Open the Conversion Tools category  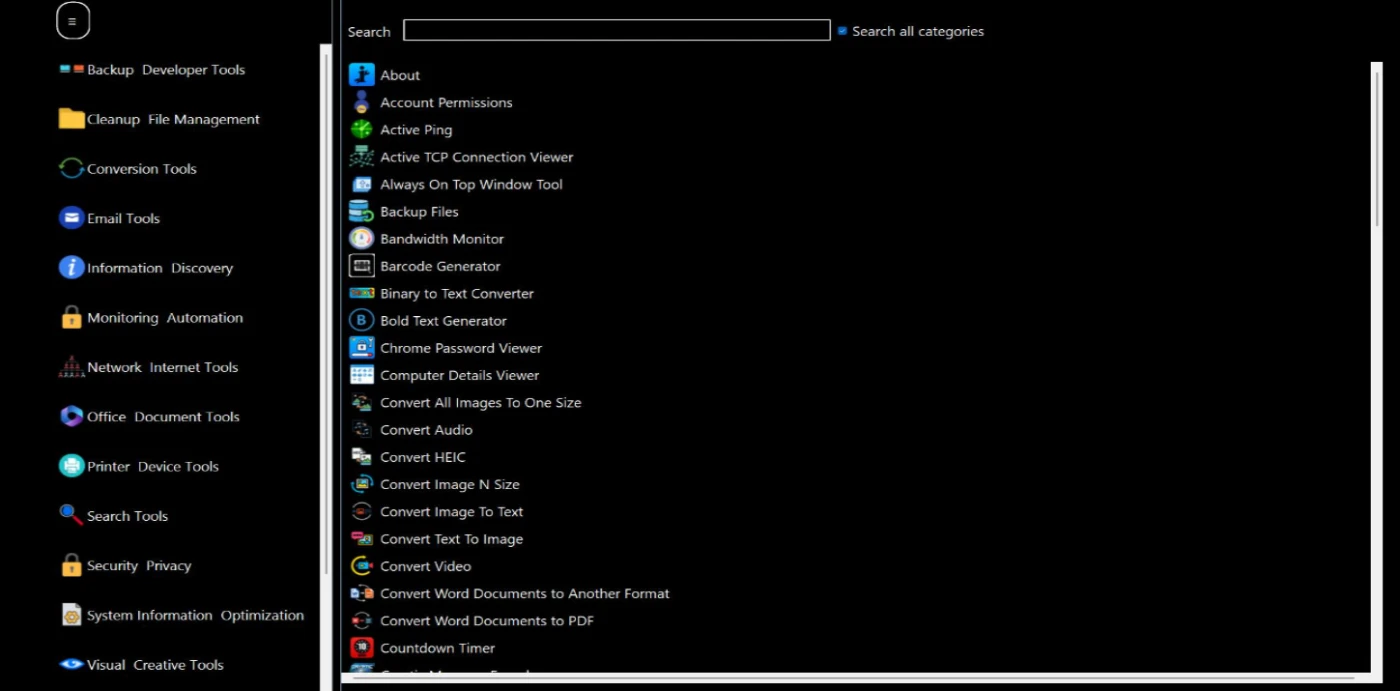pyautogui.click(x=141, y=169)
